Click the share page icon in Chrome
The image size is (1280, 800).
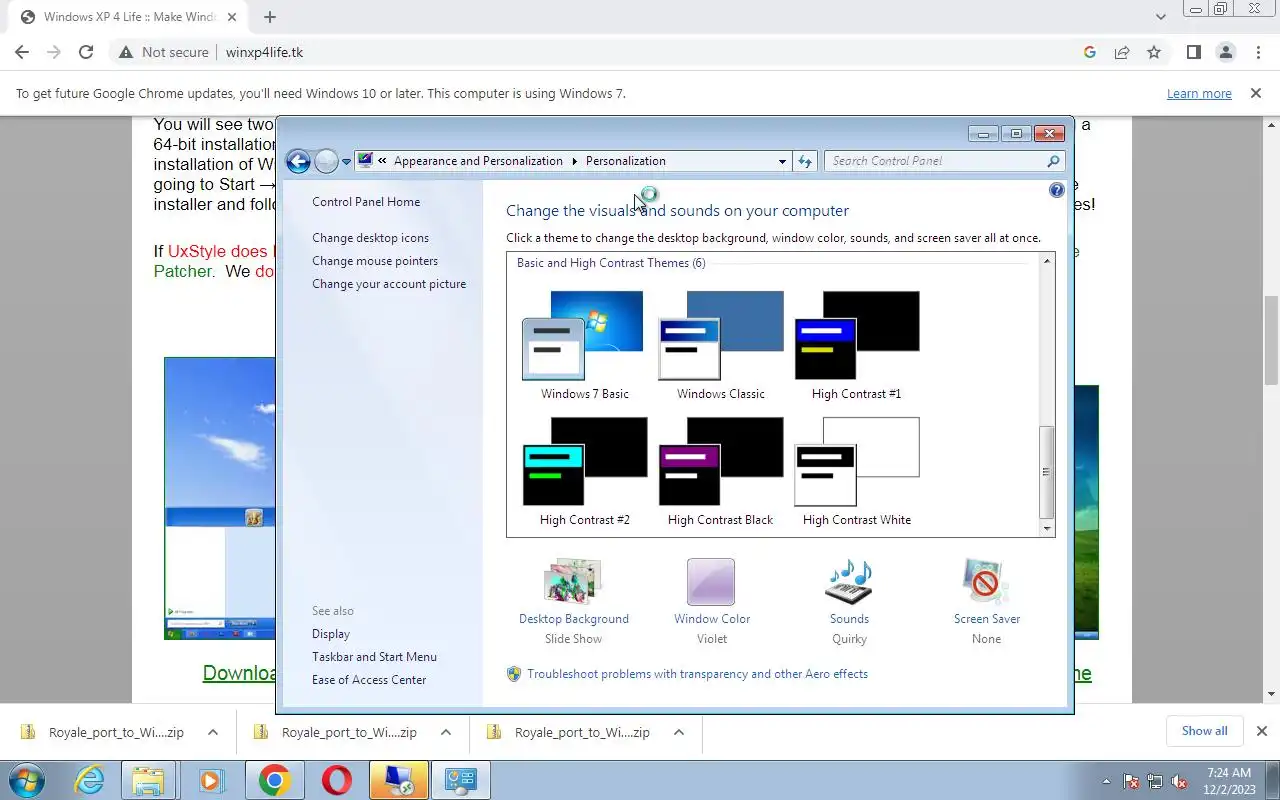1122,52
